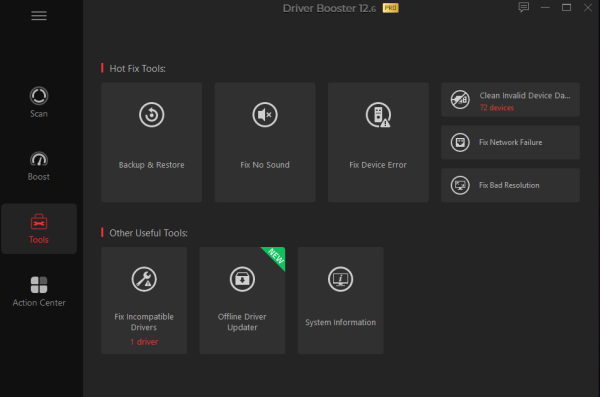Click the PRO badge in title
Viewport: 600px width, 397px height.
tap(391, 8)
